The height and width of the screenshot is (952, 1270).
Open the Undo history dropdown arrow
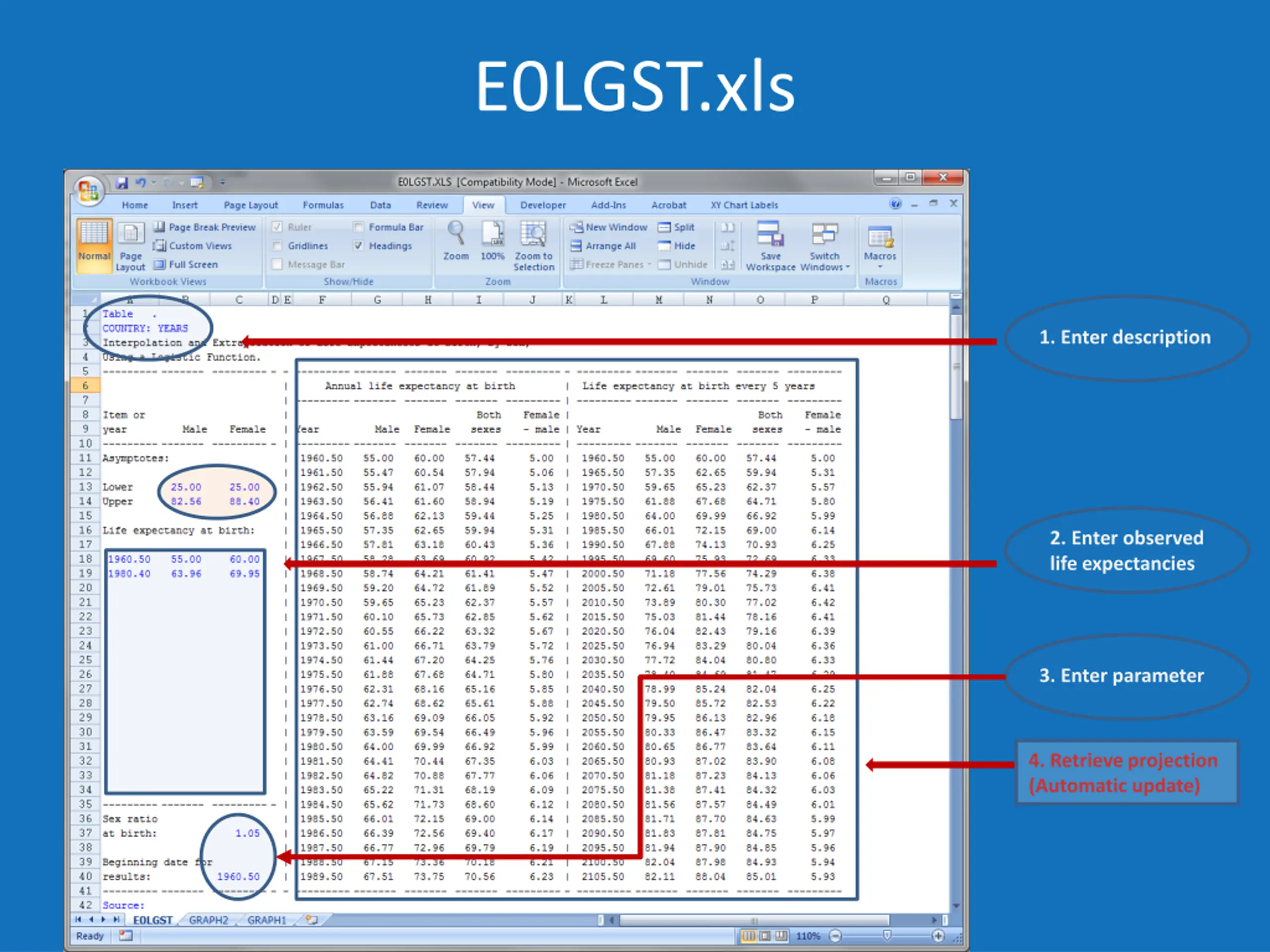coord(154,182)
